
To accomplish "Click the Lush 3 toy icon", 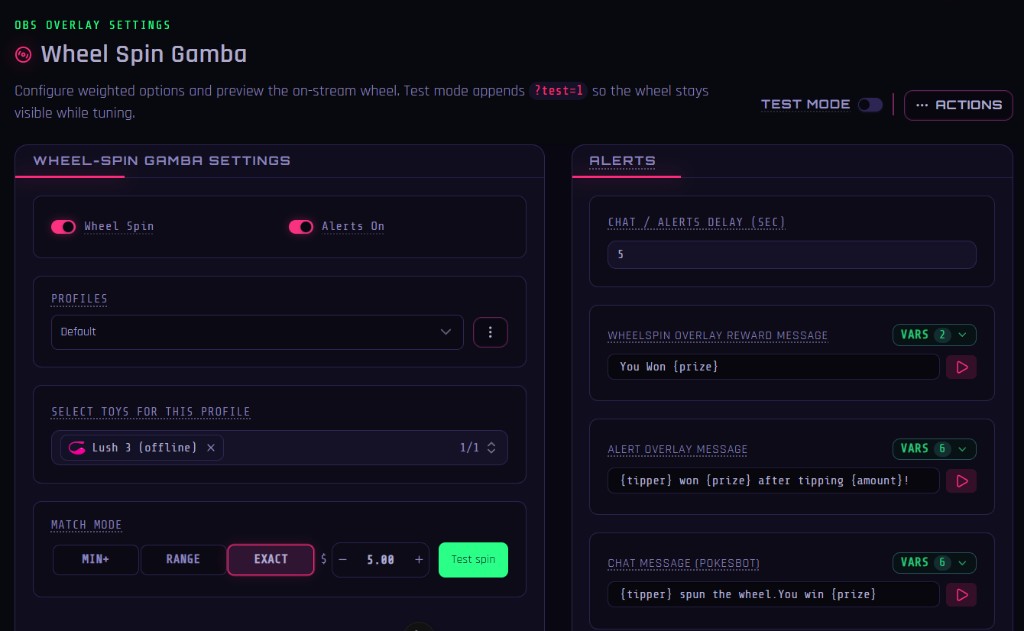I will (x=77, y=447).
